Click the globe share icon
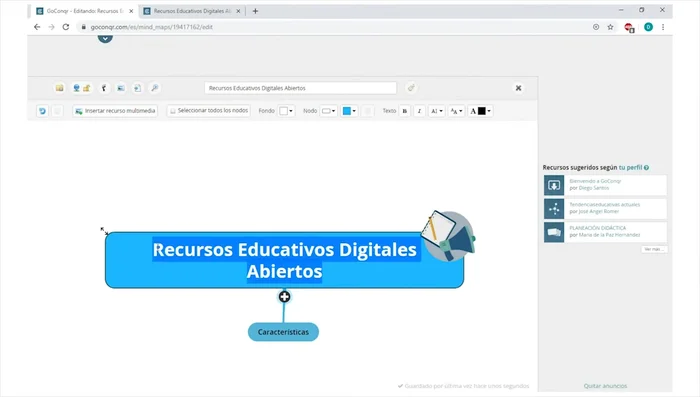700x397 pixels. point(76,88)
